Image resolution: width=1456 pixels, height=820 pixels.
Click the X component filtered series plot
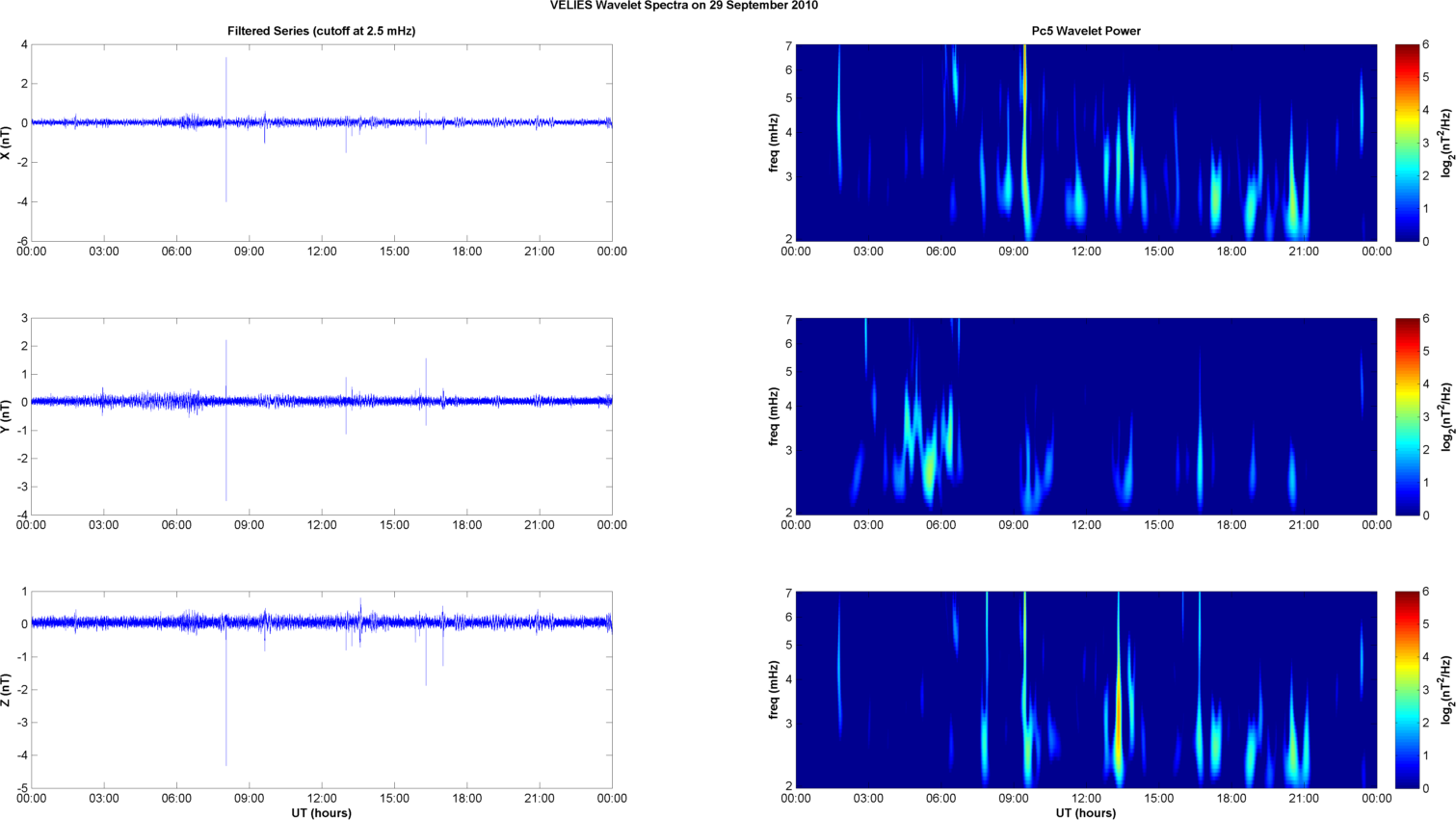pos(321,143)
